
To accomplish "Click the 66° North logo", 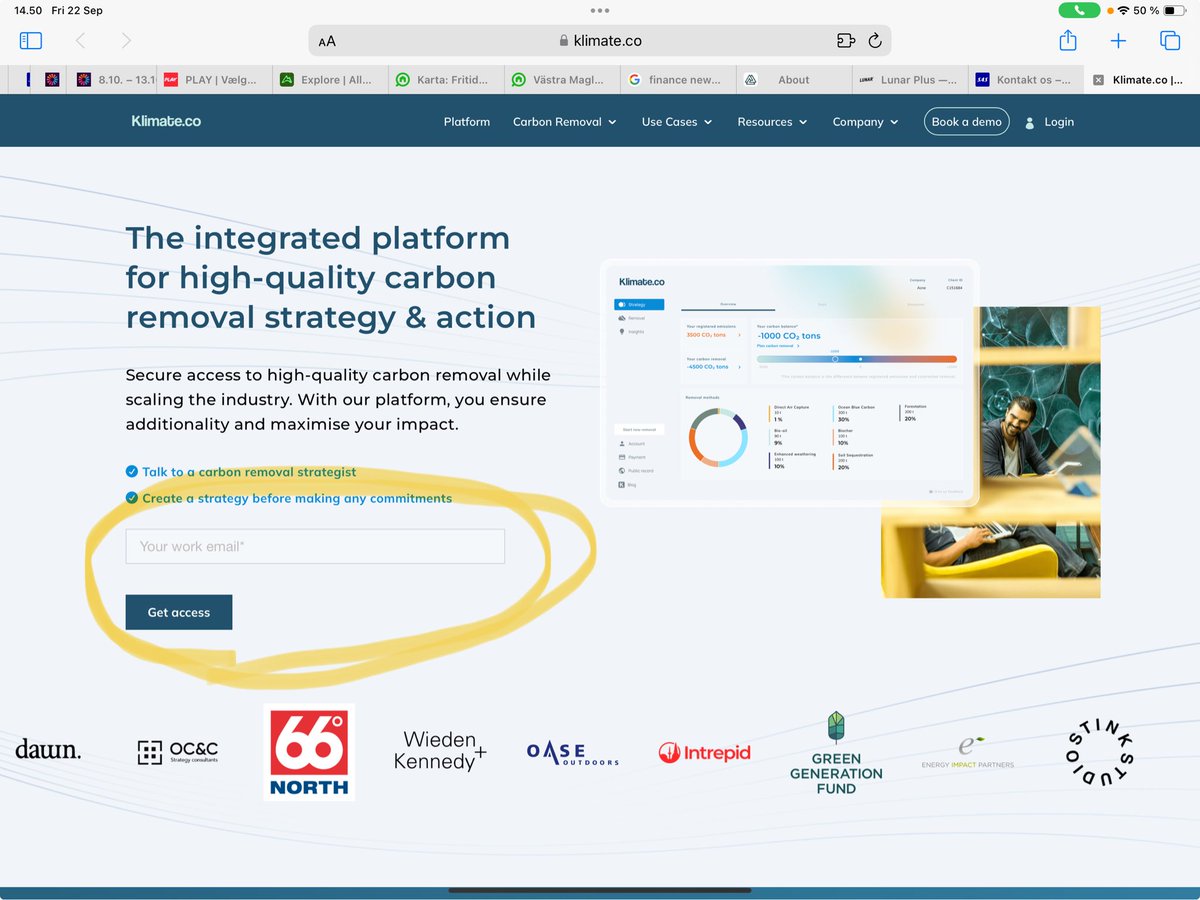I will coord(309,752).
